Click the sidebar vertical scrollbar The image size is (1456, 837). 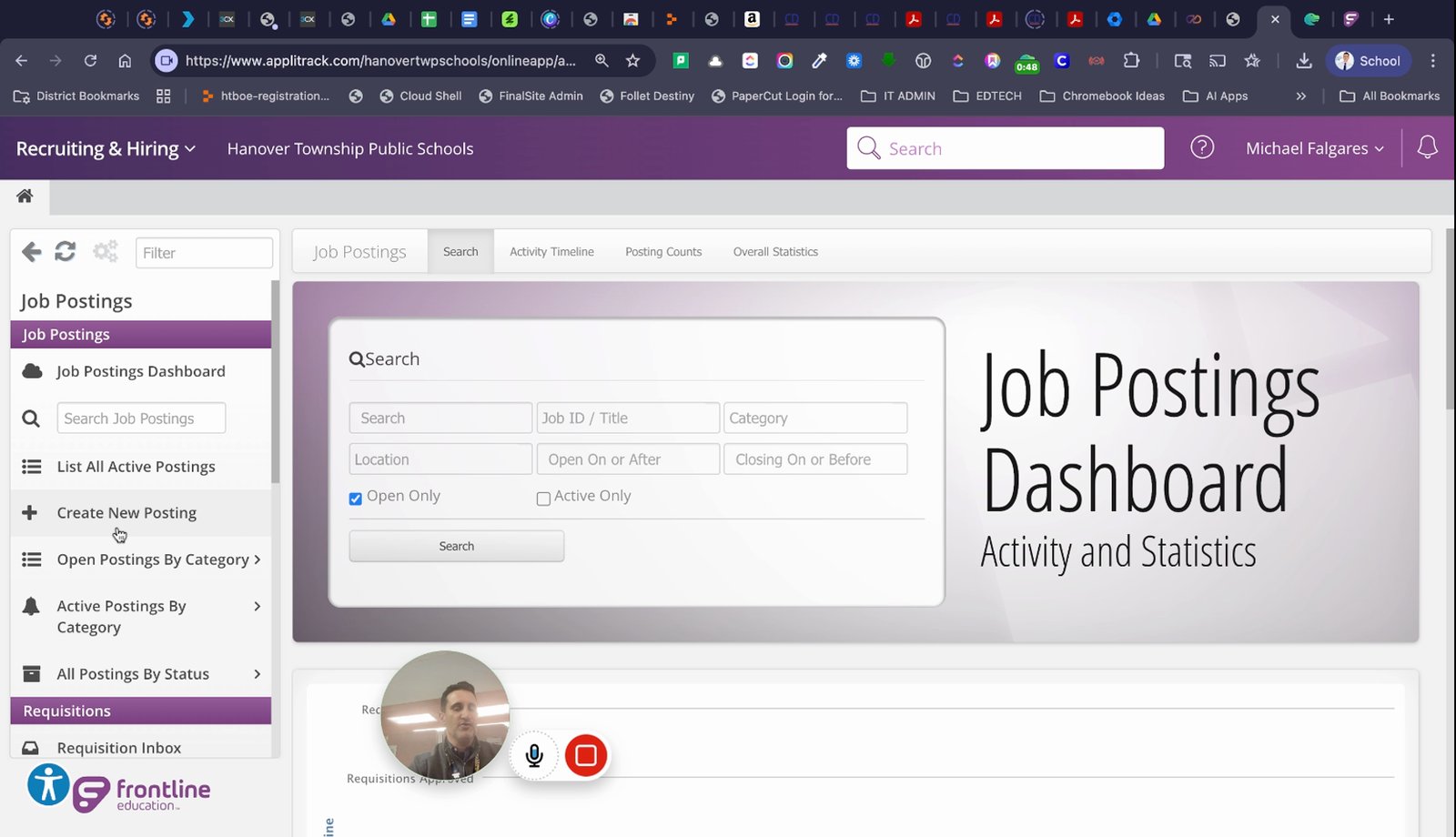(275, 381)
